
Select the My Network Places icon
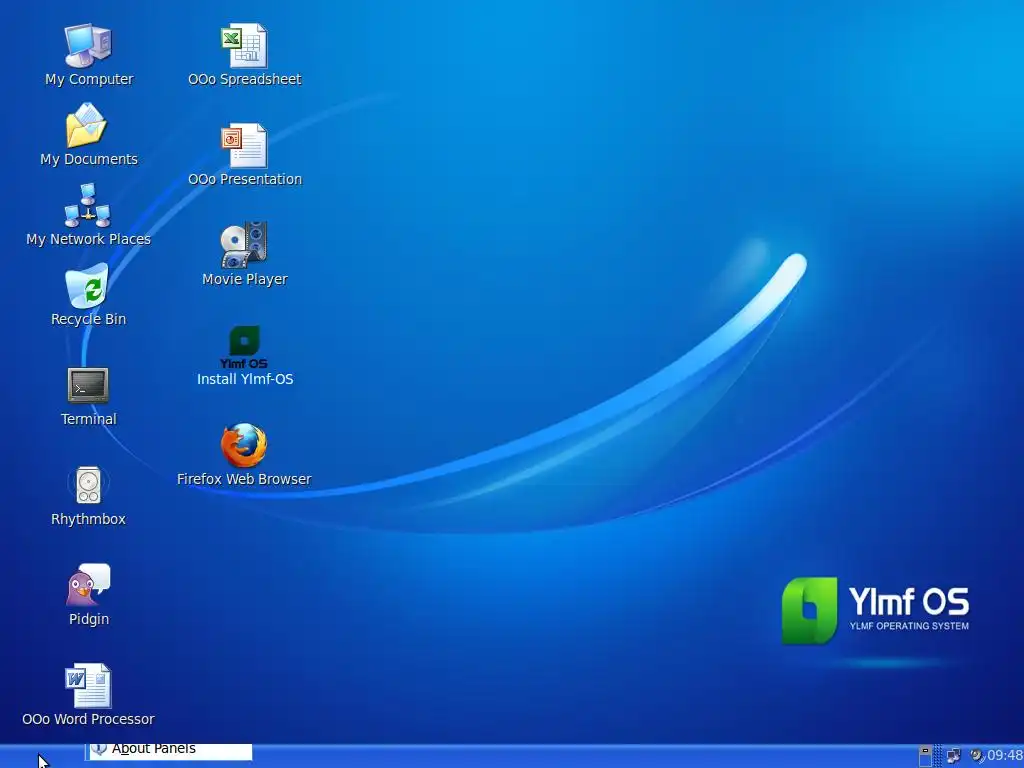pyautogui.click(x=88, y=205)
